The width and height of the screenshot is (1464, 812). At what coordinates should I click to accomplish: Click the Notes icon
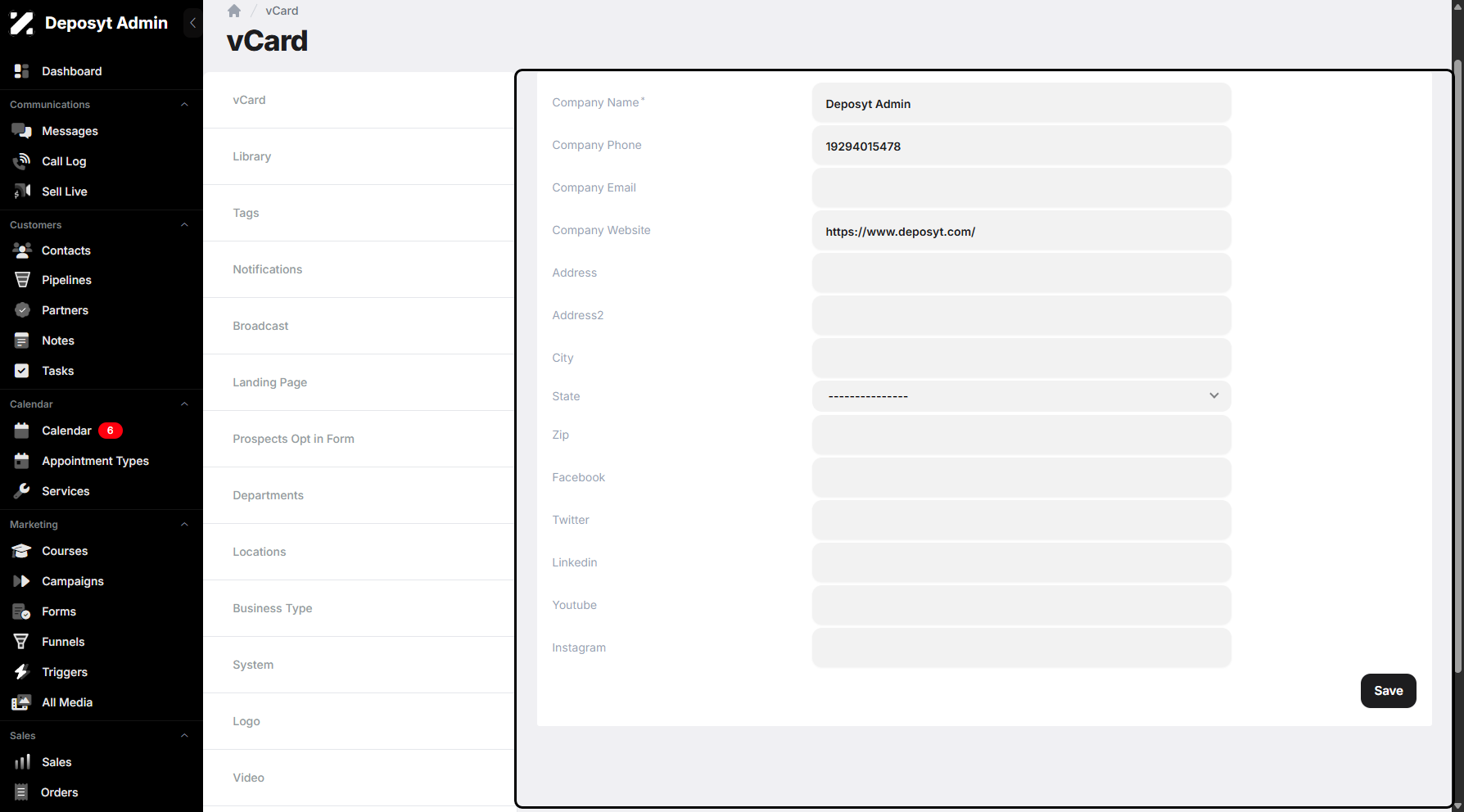[x=22, y=341]
